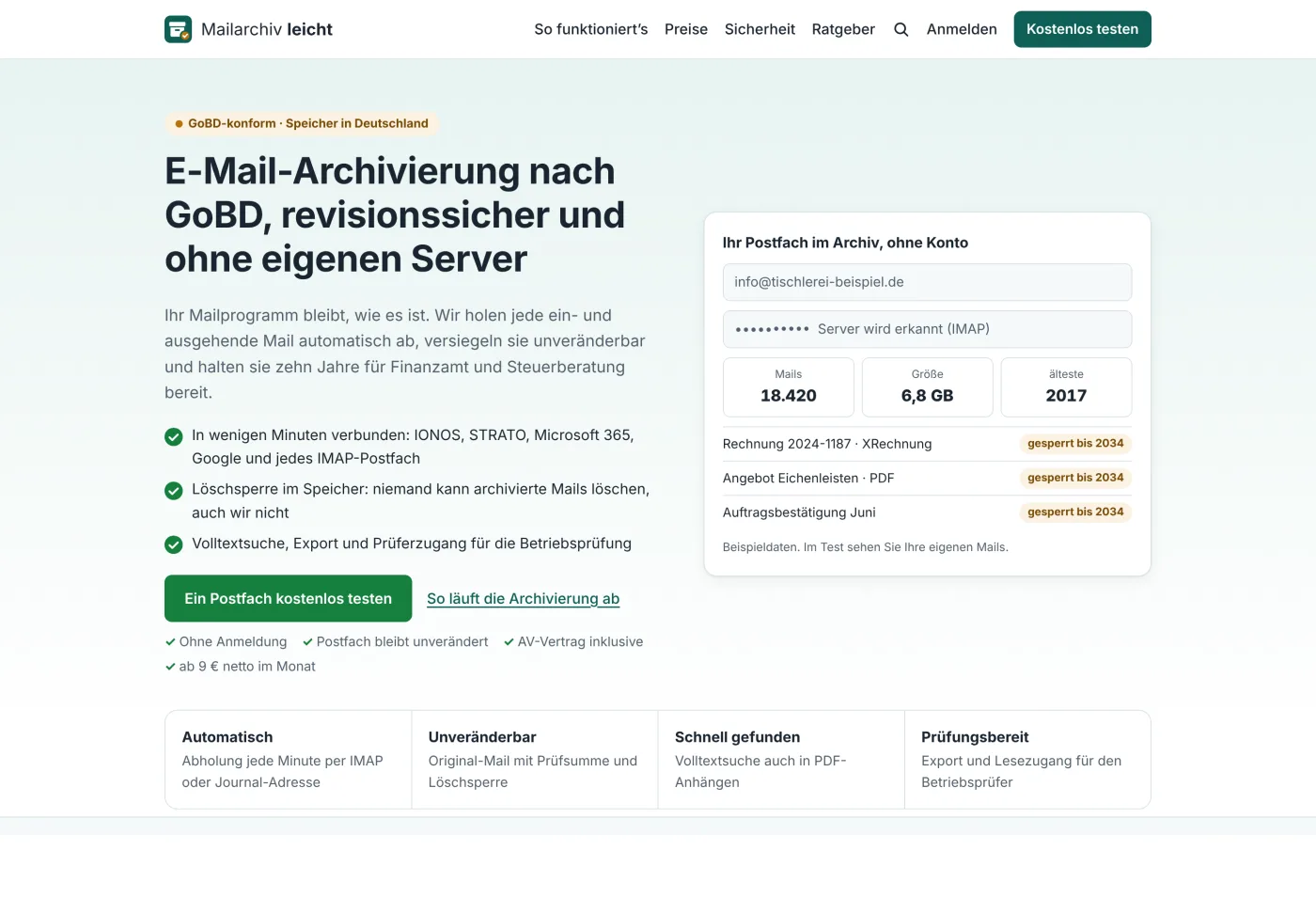Click checkmark next to AV-Vertrag inklusive

(509, 642)
